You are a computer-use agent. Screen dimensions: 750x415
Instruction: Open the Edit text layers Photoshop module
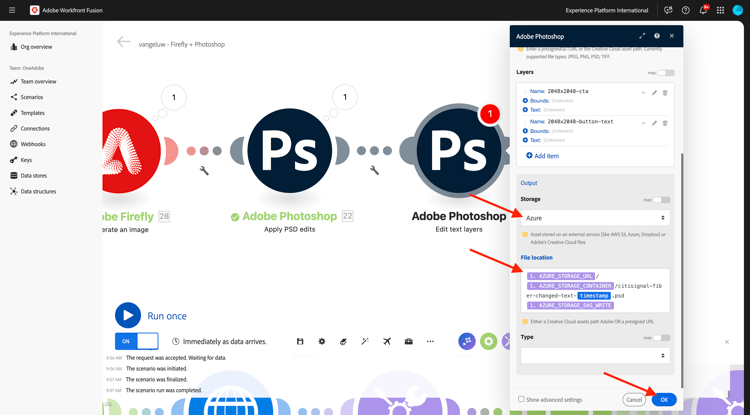(457, 151)
